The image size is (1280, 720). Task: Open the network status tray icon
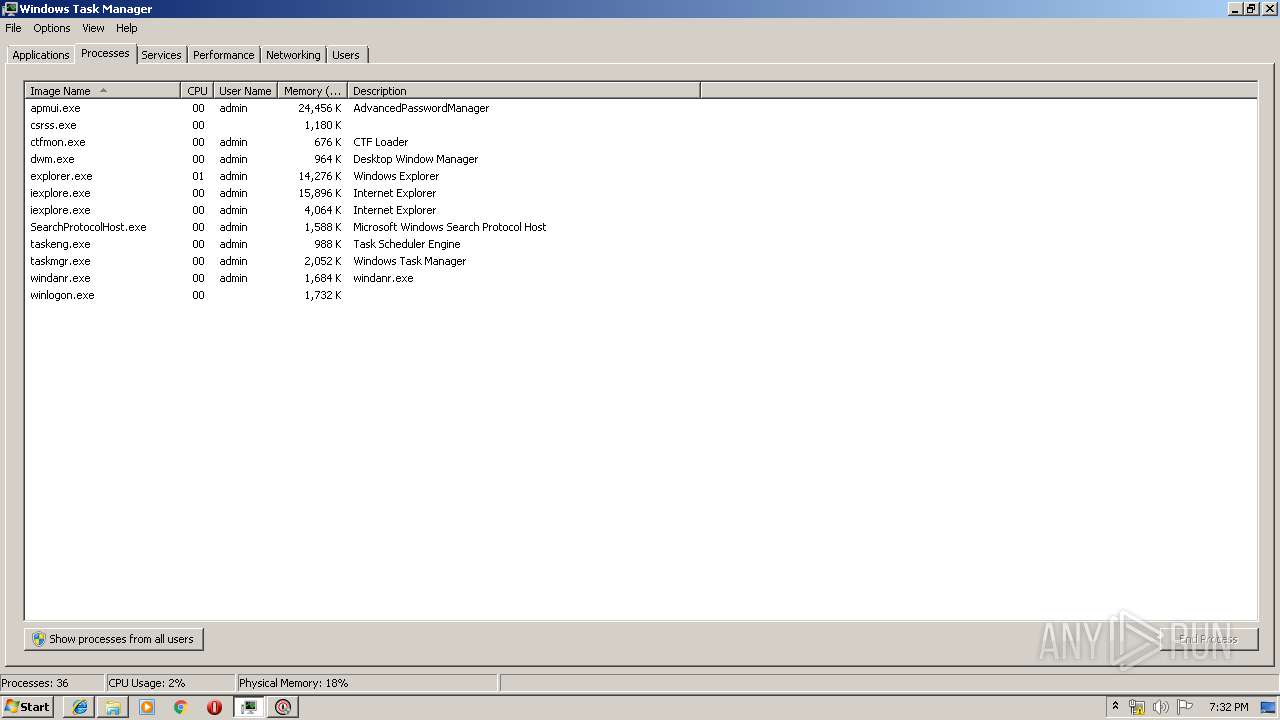[x=1136, y=707]
